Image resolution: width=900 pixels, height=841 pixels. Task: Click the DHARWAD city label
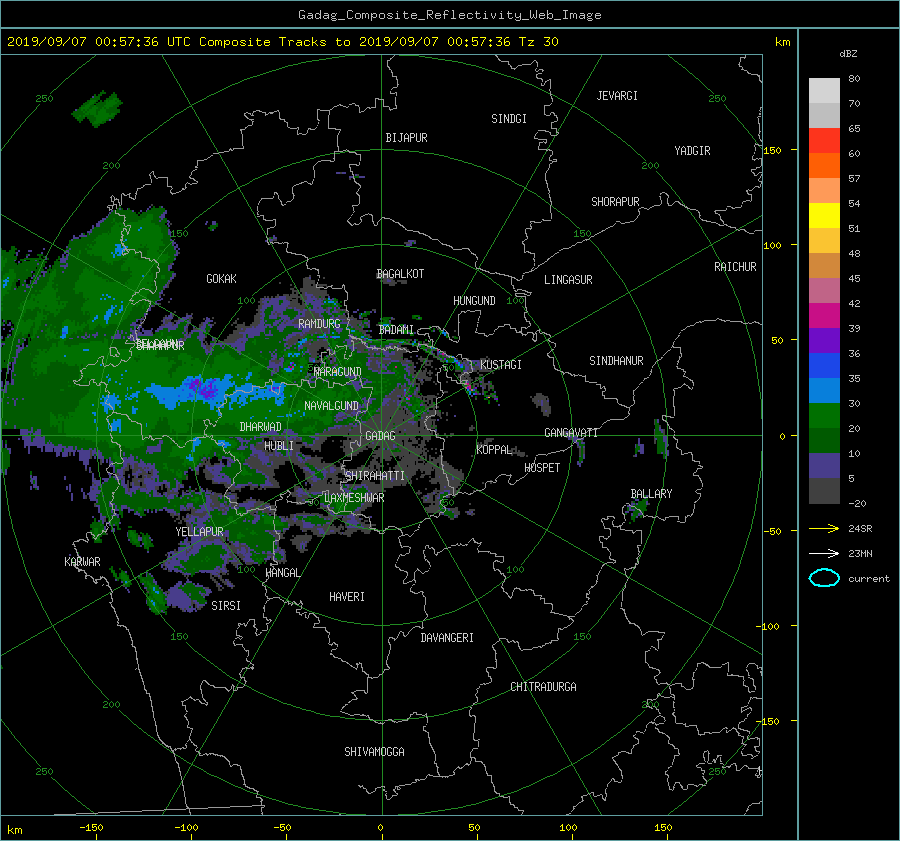pos(260,427)
